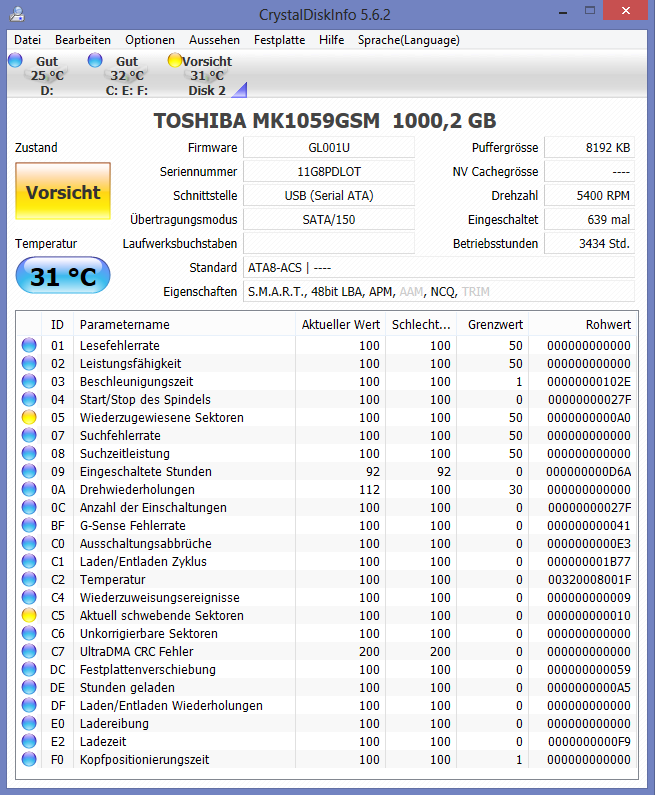This screenshot has height=795, width=655.
Task: Click the Grenzwert column header
Action: click(x=492, y=324)
